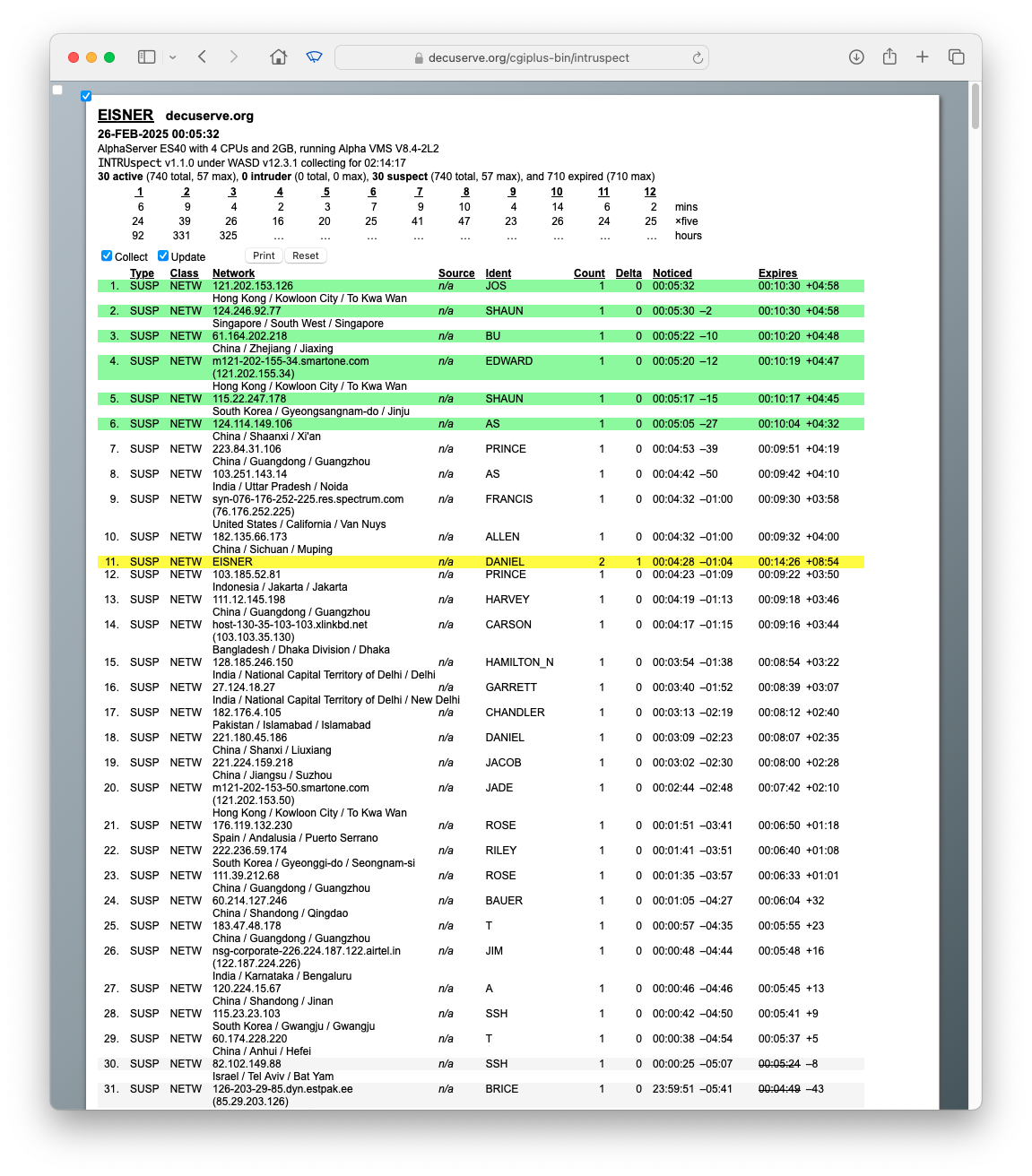Close the Safari window with the red button

click(74, 57)
